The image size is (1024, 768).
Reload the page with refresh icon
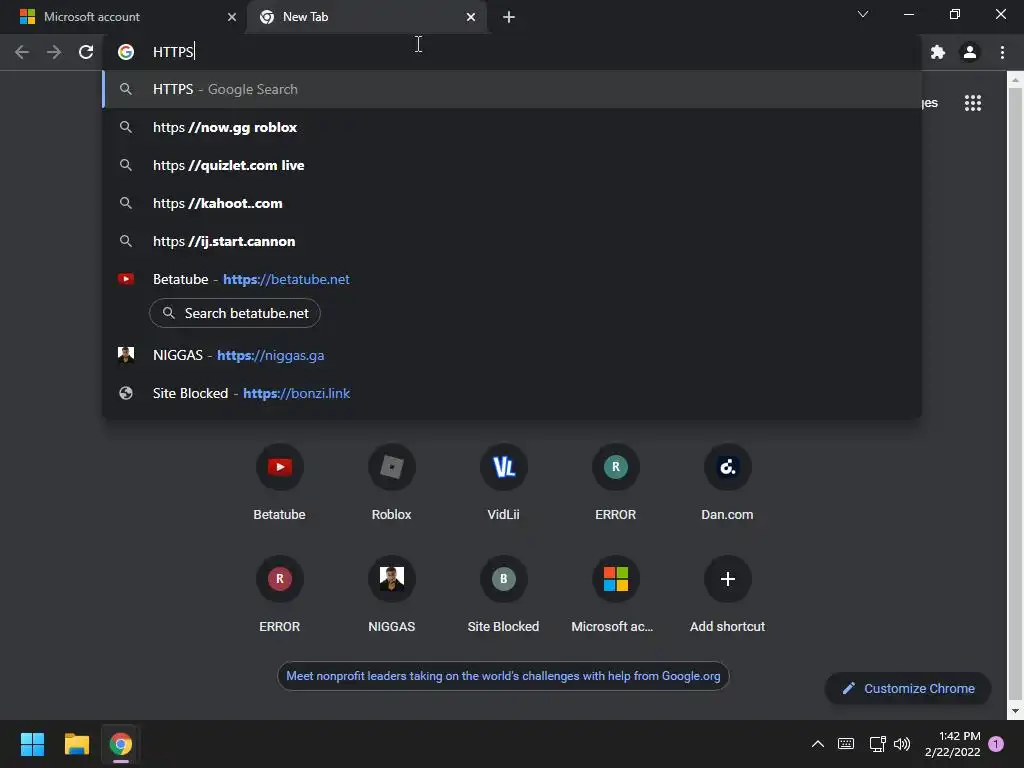point(86,52)
